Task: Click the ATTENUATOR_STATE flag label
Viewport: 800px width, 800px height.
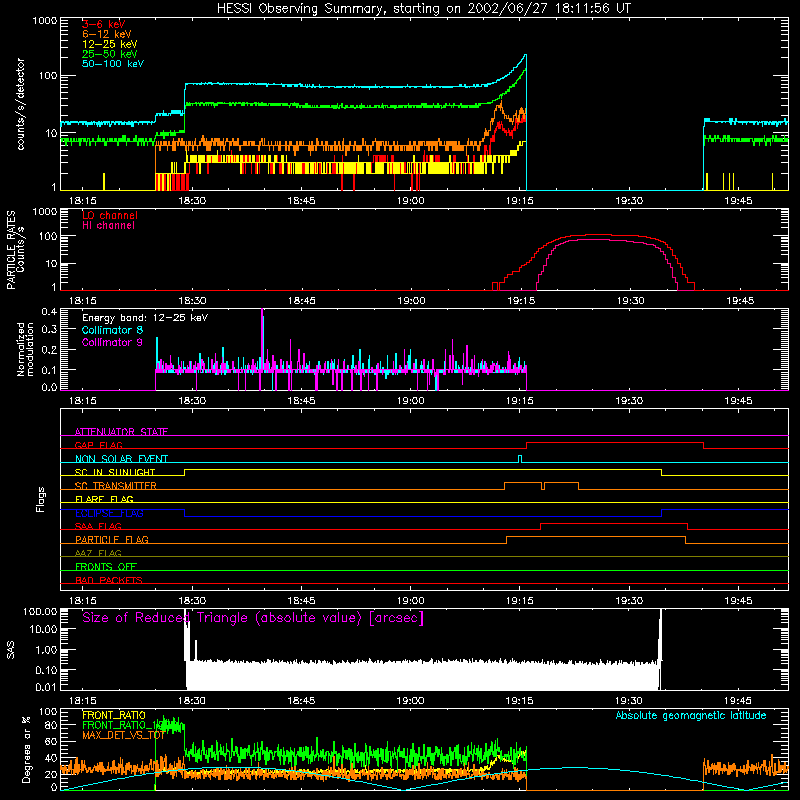Action: click(121, 432)
